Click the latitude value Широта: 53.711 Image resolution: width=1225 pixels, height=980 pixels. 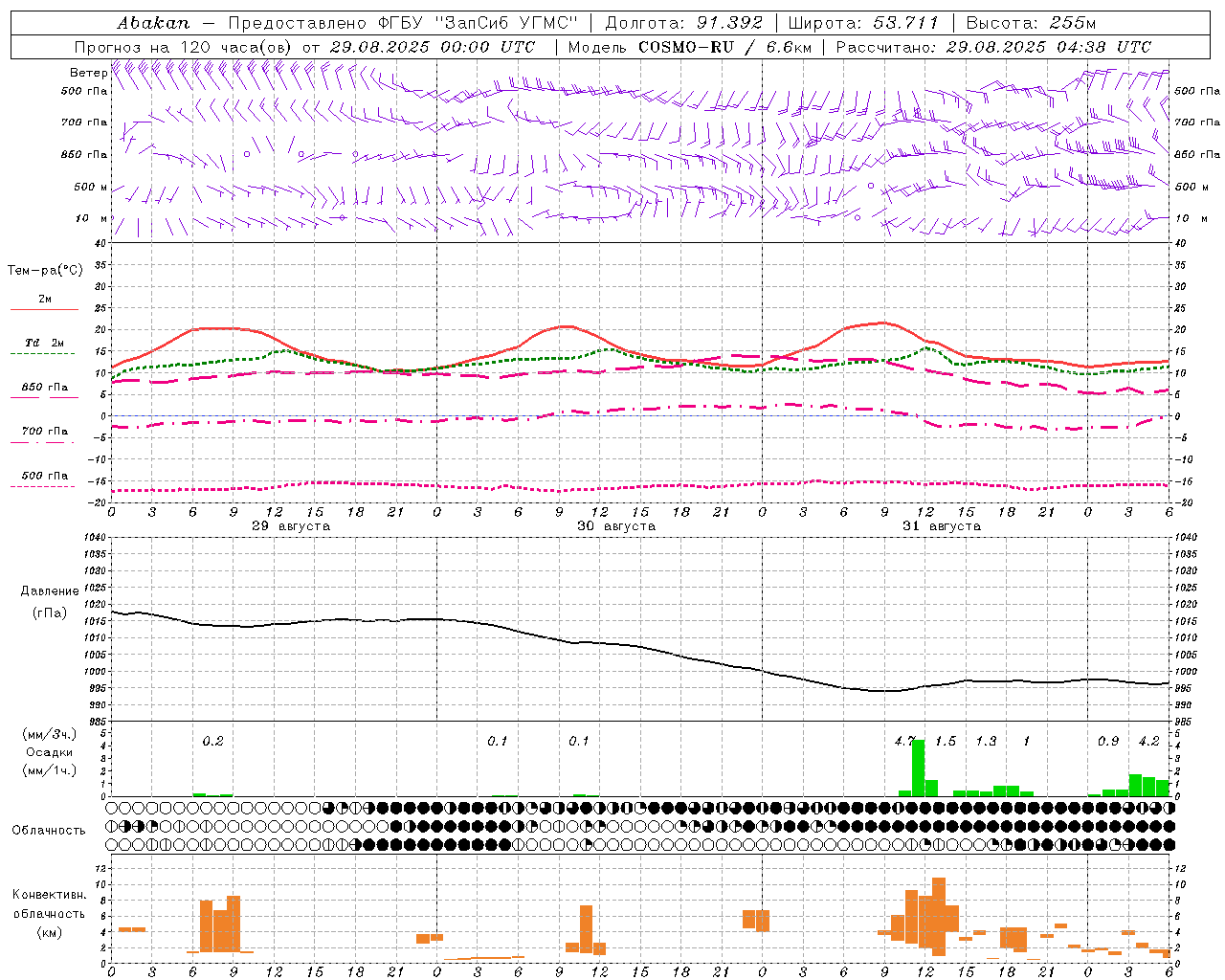pos(864,23)
